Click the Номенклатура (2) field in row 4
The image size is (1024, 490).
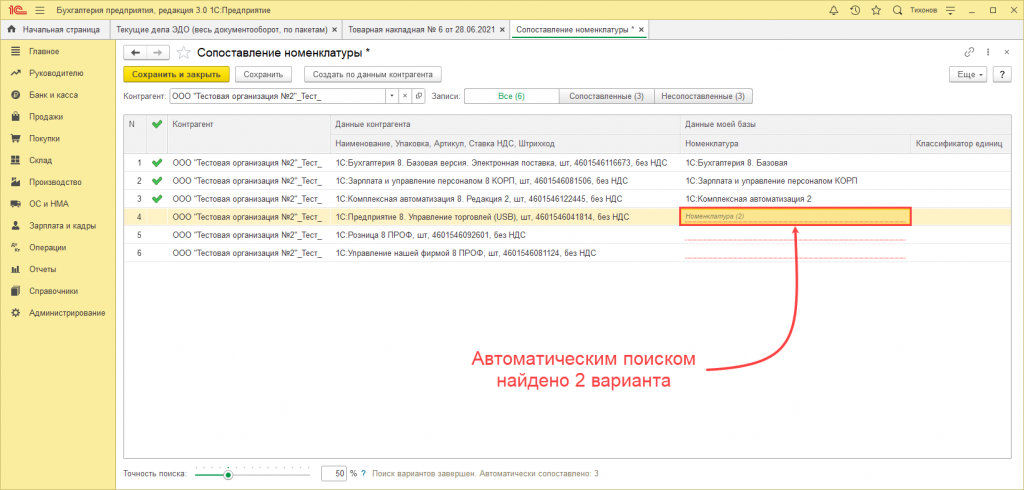tap(795, 216)
